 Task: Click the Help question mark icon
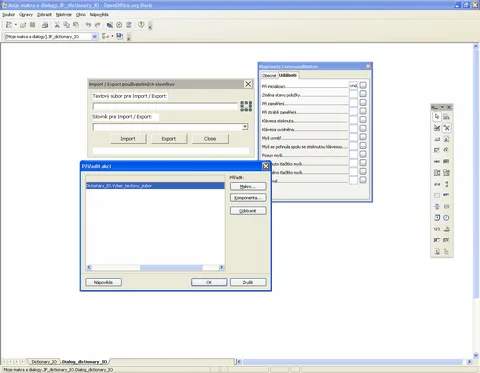point(141,25)
